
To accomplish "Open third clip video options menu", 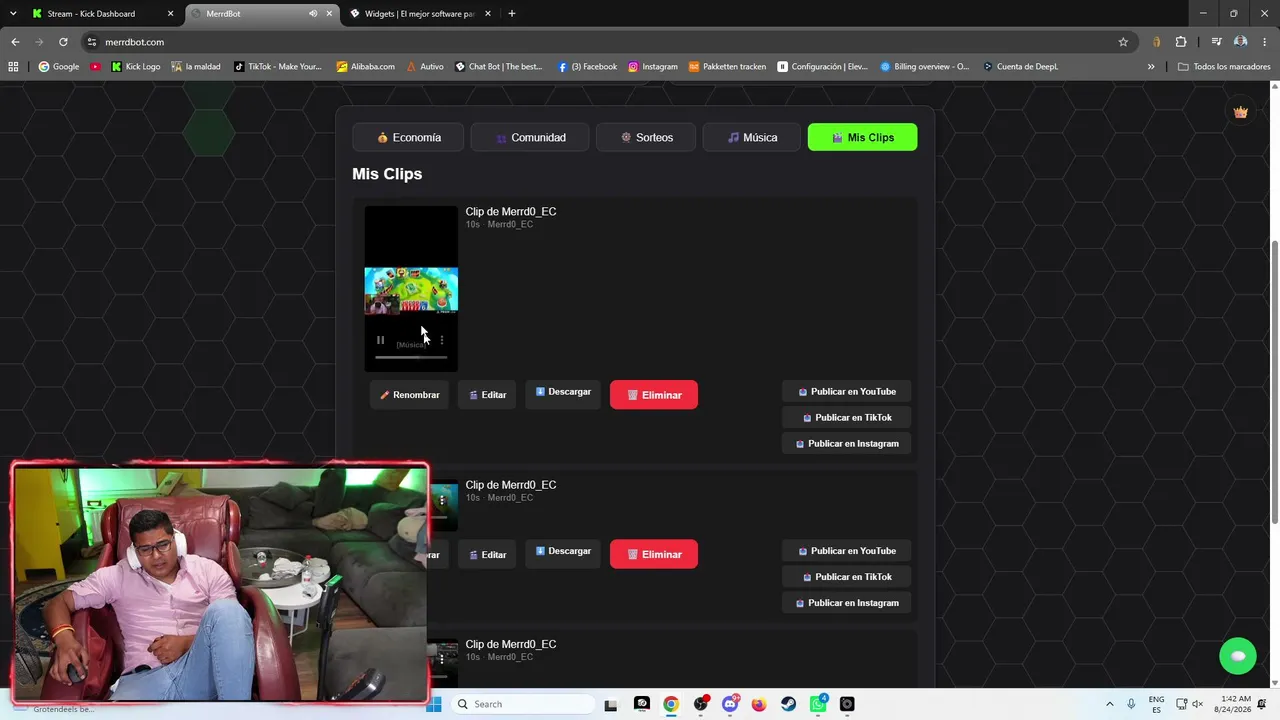I will [442, 659].
